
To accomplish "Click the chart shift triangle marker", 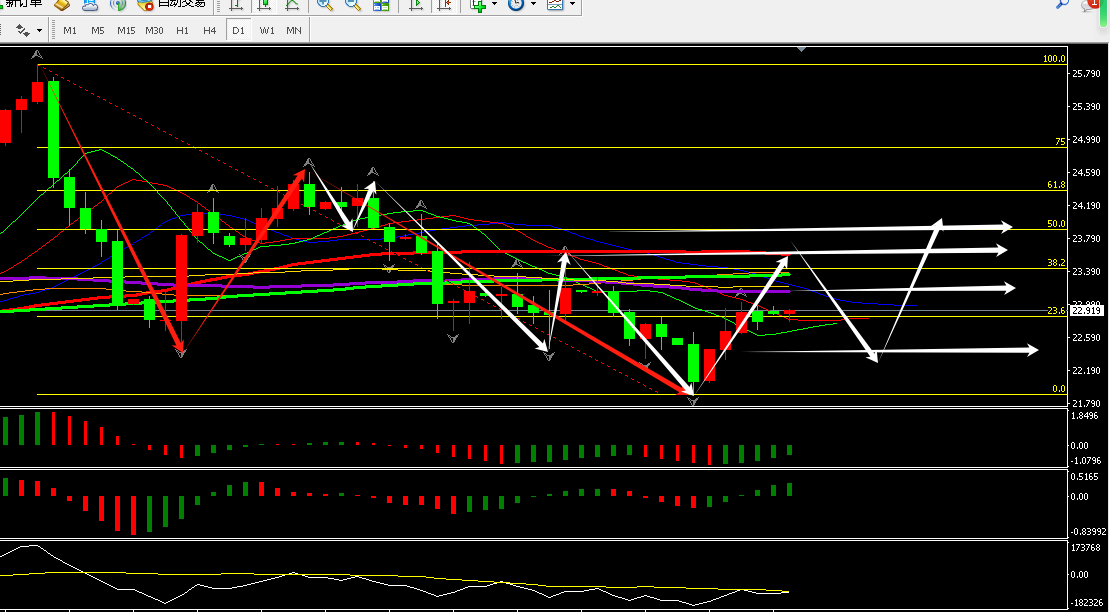I will click(x=801, y=48).
